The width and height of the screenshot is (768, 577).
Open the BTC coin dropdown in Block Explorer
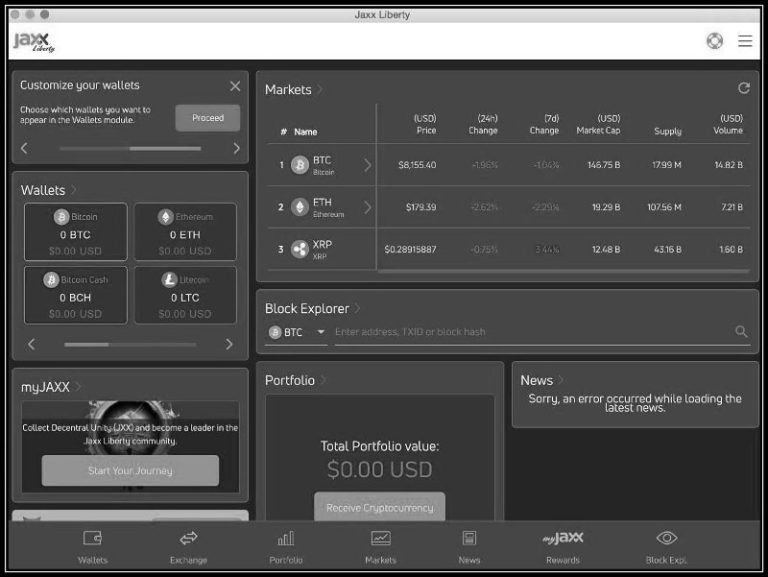[x=296, y=332]
